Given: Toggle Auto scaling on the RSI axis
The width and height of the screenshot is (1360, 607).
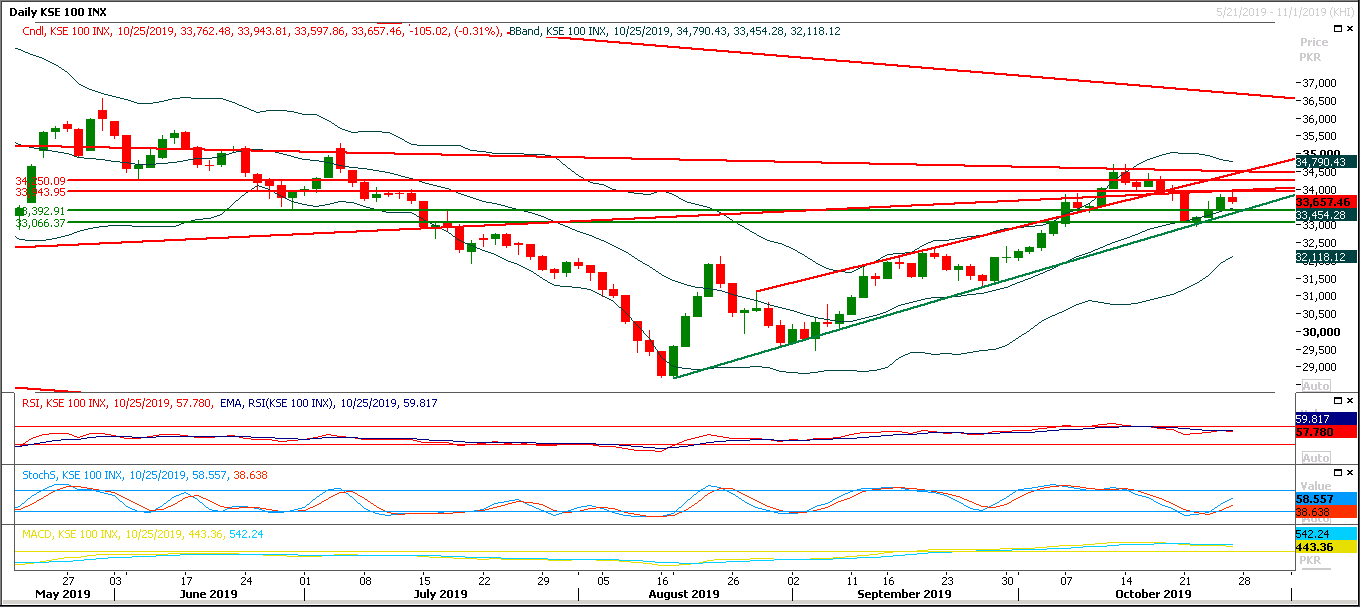Looking at the screenshot, I should tap(1314, 456).
